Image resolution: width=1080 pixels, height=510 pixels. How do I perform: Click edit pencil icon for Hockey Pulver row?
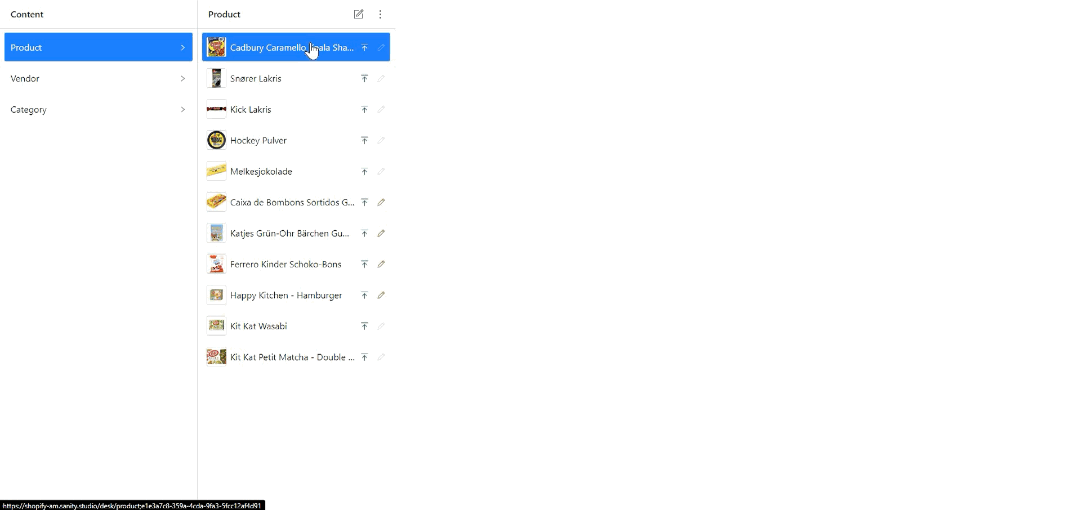(381, 141)
